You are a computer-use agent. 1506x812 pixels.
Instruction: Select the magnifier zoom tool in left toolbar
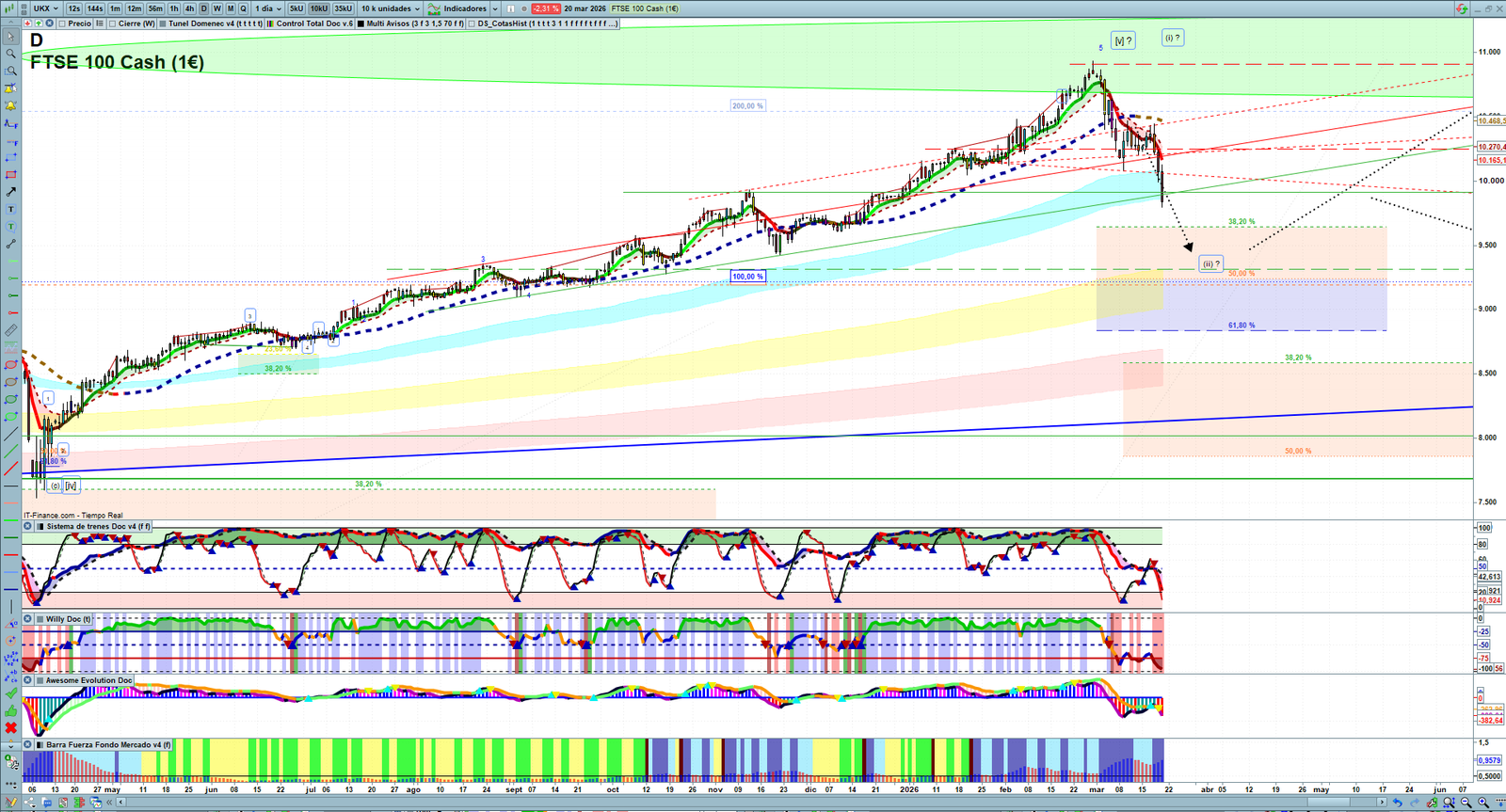(10, 54)
